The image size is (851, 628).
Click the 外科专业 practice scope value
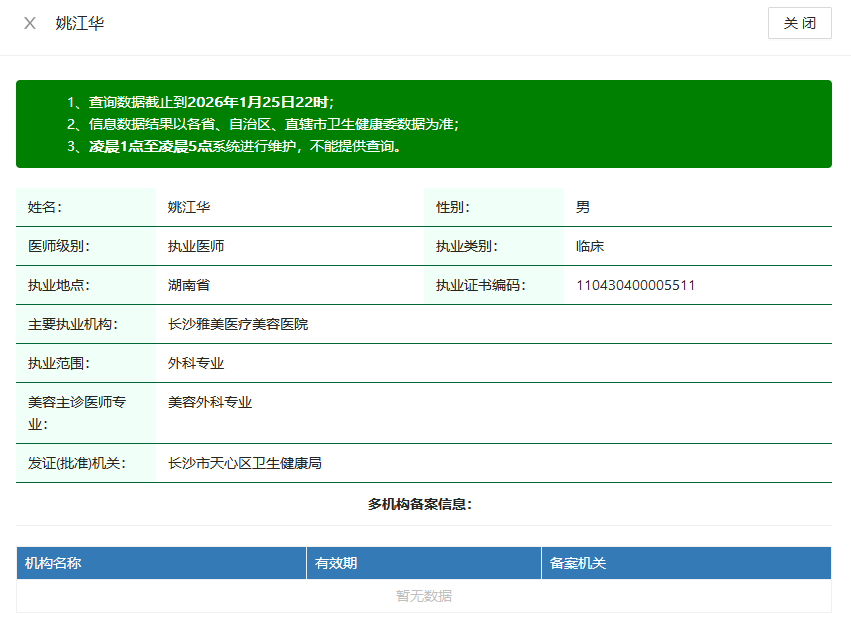[196, 363]
